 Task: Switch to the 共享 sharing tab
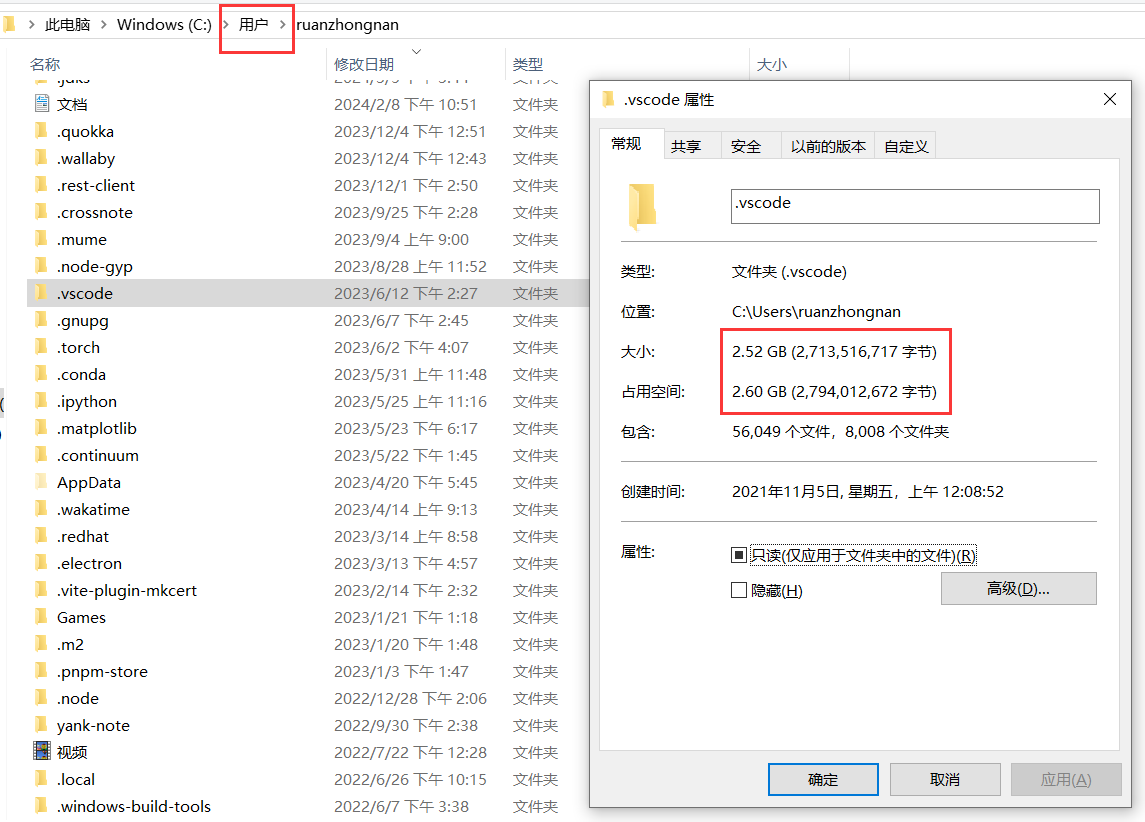pyautogui.click(x=686, y=146)
